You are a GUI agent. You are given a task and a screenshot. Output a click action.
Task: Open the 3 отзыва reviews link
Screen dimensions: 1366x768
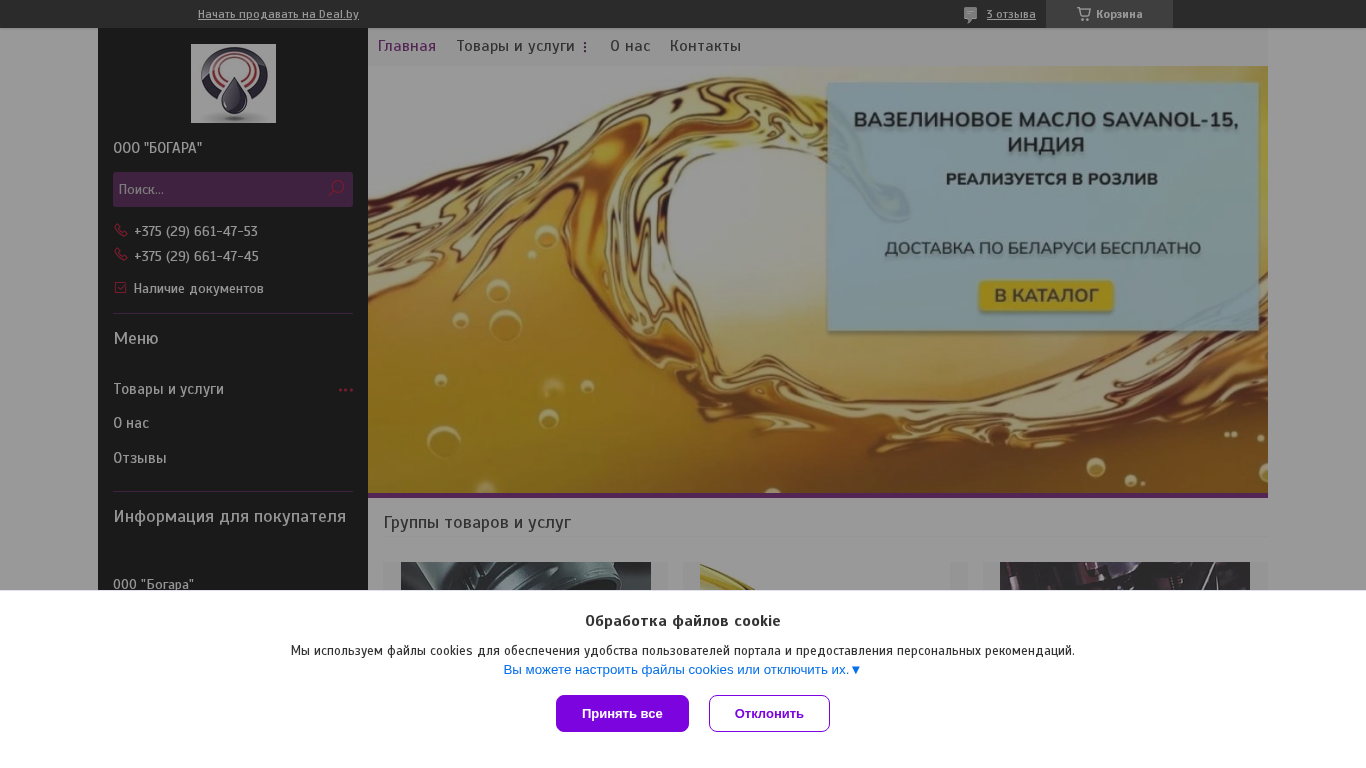1011,14
